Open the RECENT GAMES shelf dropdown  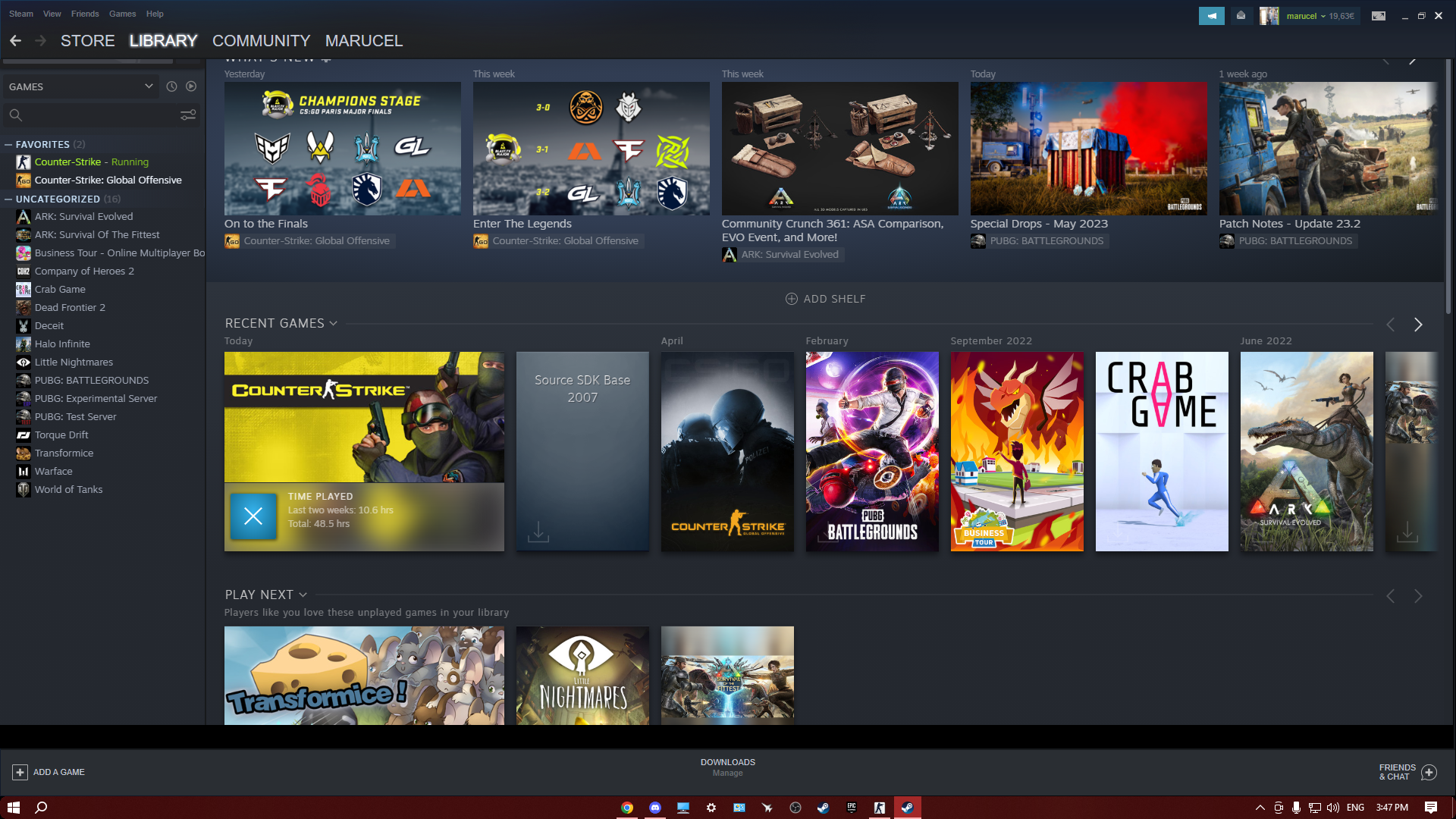(333, 324)
